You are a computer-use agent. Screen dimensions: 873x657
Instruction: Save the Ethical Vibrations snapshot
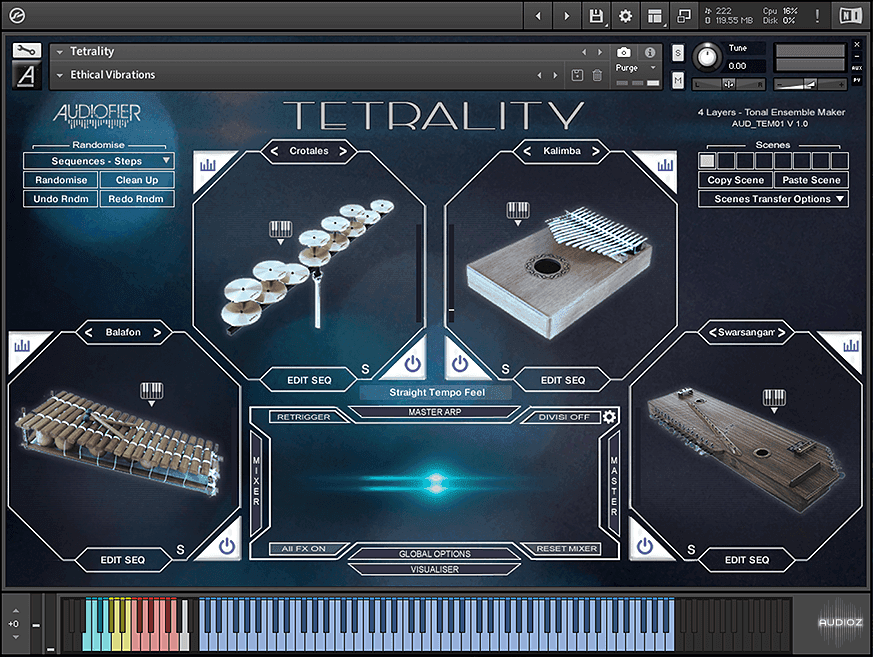click(577, 75)
